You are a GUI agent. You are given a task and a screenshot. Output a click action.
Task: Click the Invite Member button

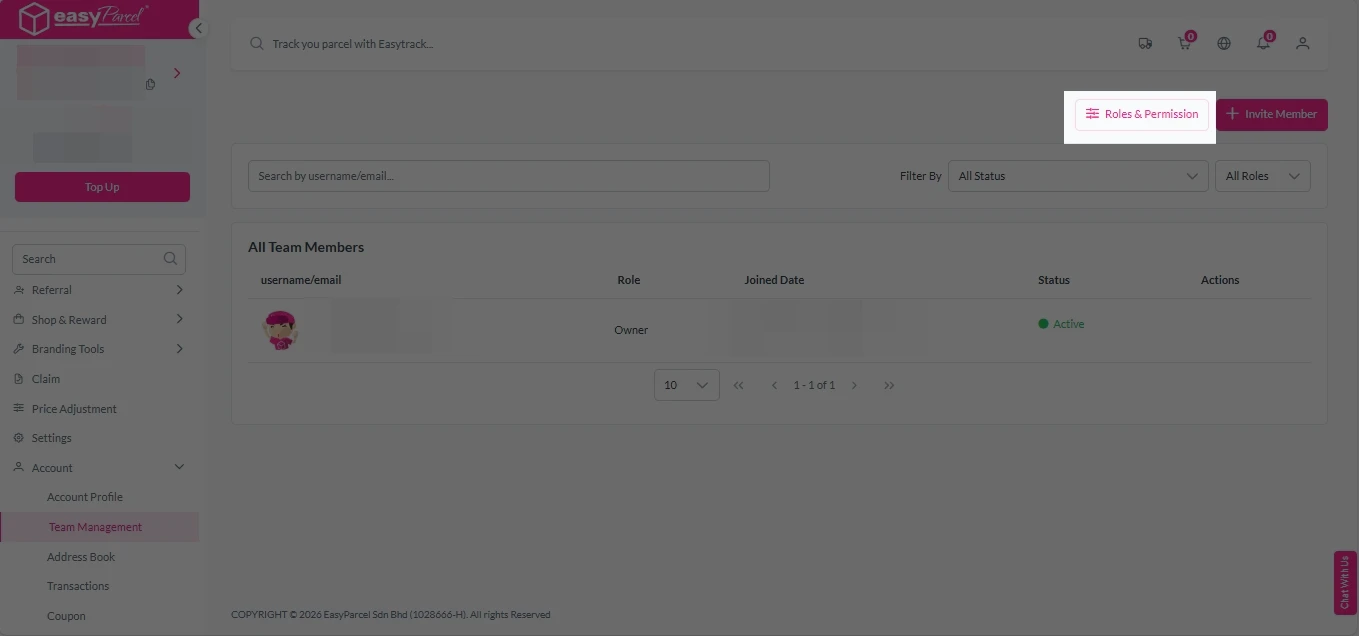1271,114
